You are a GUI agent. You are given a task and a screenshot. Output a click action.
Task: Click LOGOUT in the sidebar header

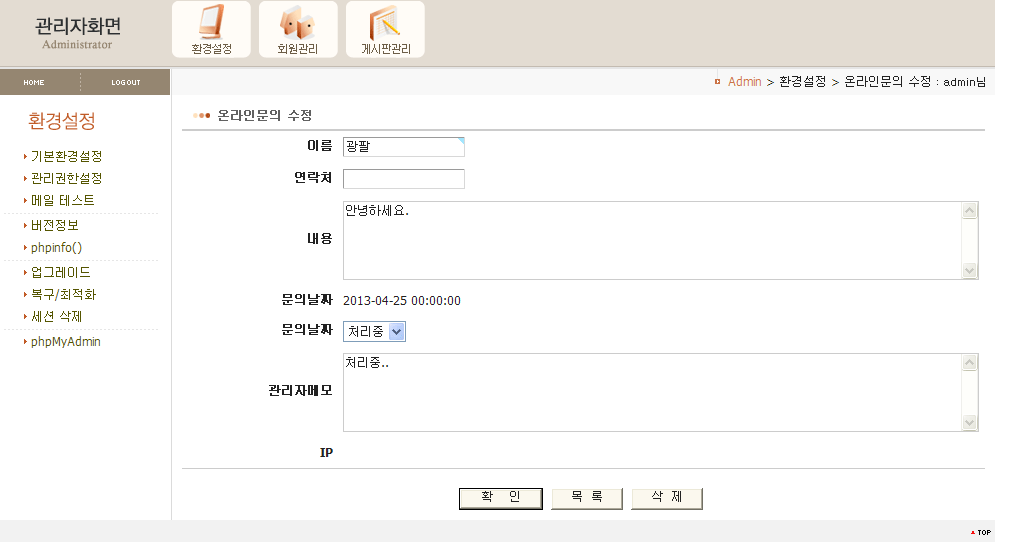click(x=126, y=82)
